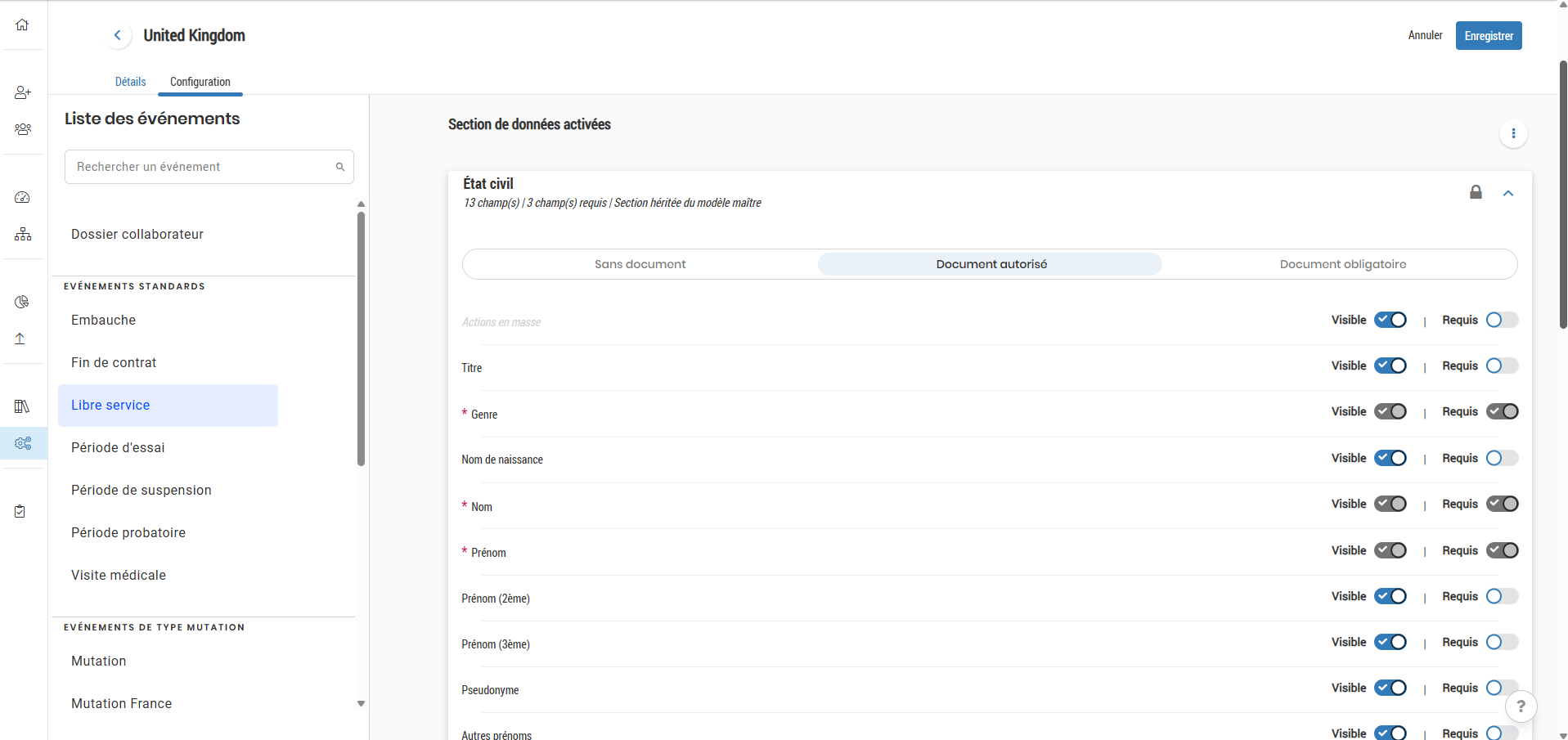Open the organization chart icon in sidebar
The width and height of the screenshot is (1568, 740).
coord(21,234)
